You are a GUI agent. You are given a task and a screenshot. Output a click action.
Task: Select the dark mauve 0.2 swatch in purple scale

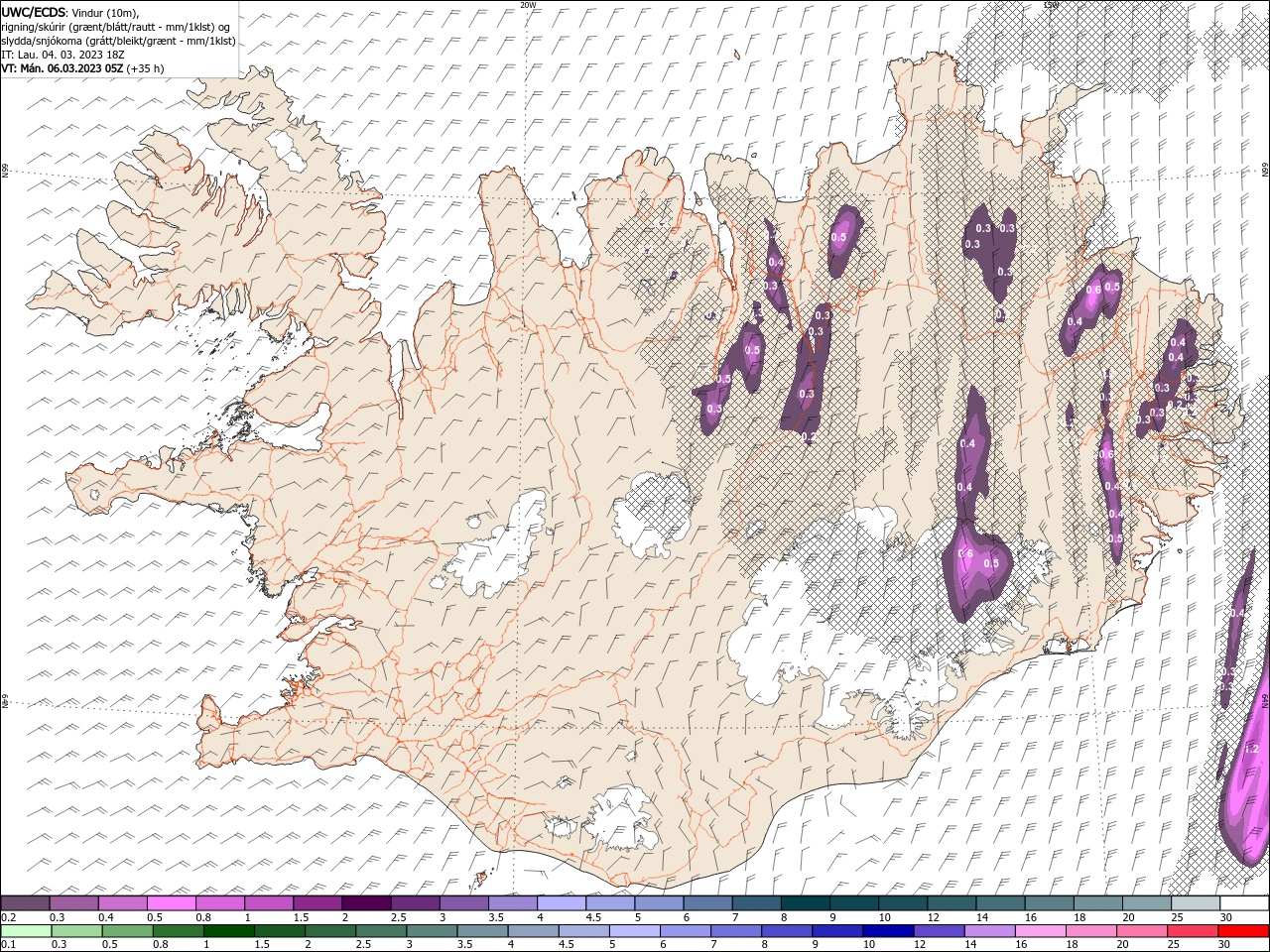[26, 903]
